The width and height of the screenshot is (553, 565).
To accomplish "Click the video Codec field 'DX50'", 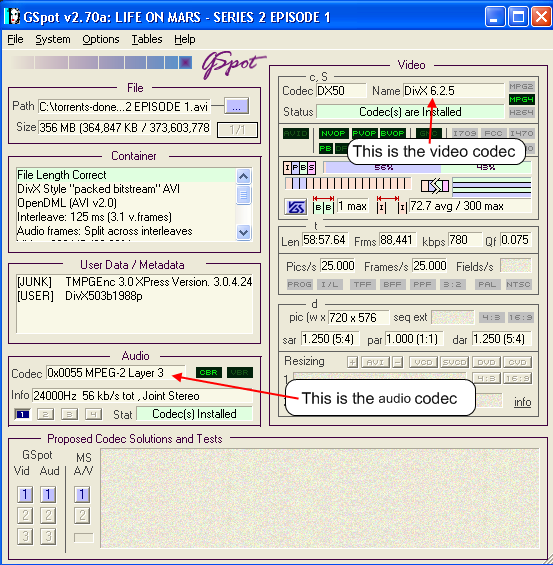I will point(341,90).
